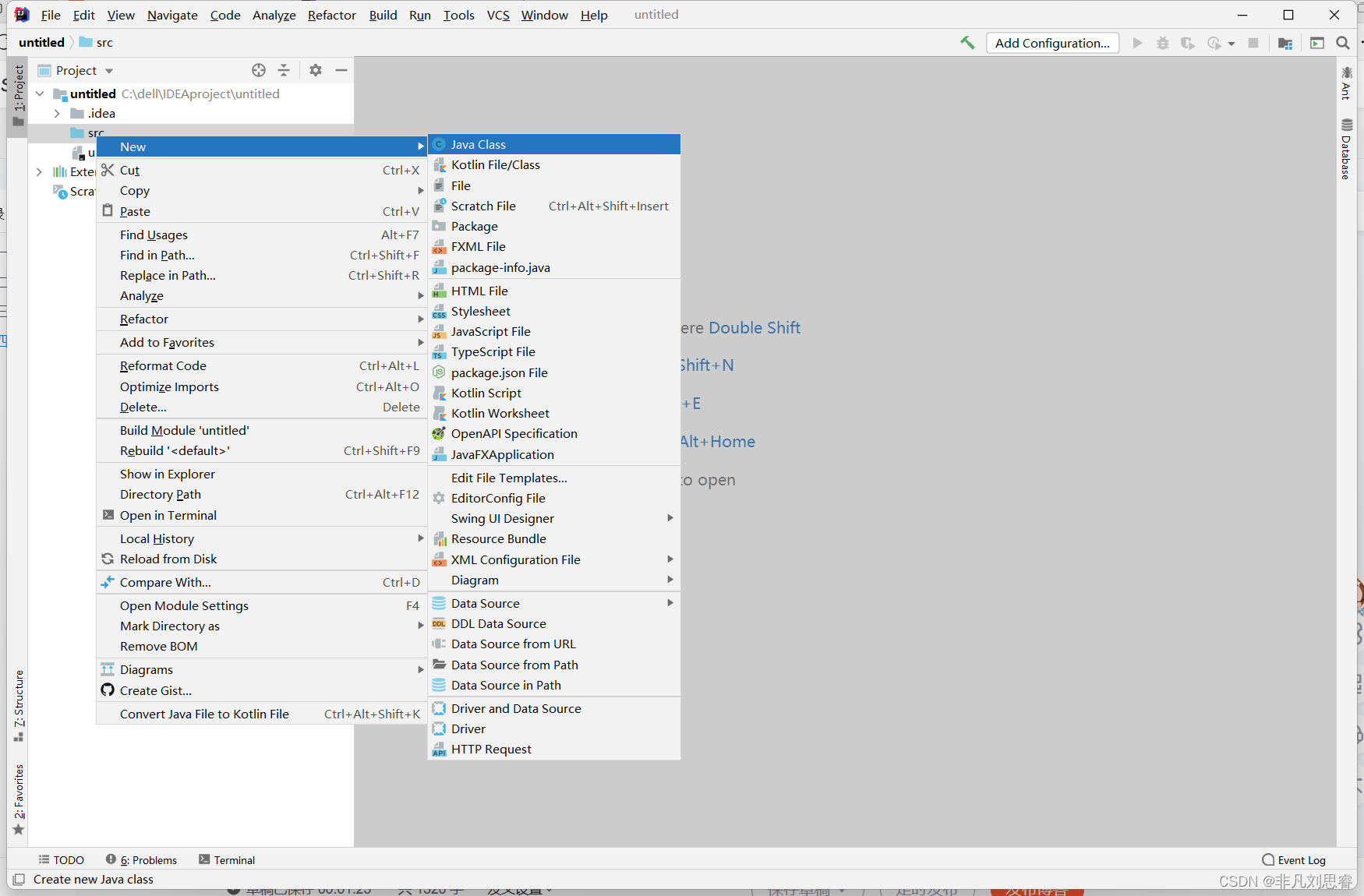Image resolution: width=1364 pixels, height=896 pixels.
Task: Click the locate target icon in Project panel
Action: coord(259,70)
